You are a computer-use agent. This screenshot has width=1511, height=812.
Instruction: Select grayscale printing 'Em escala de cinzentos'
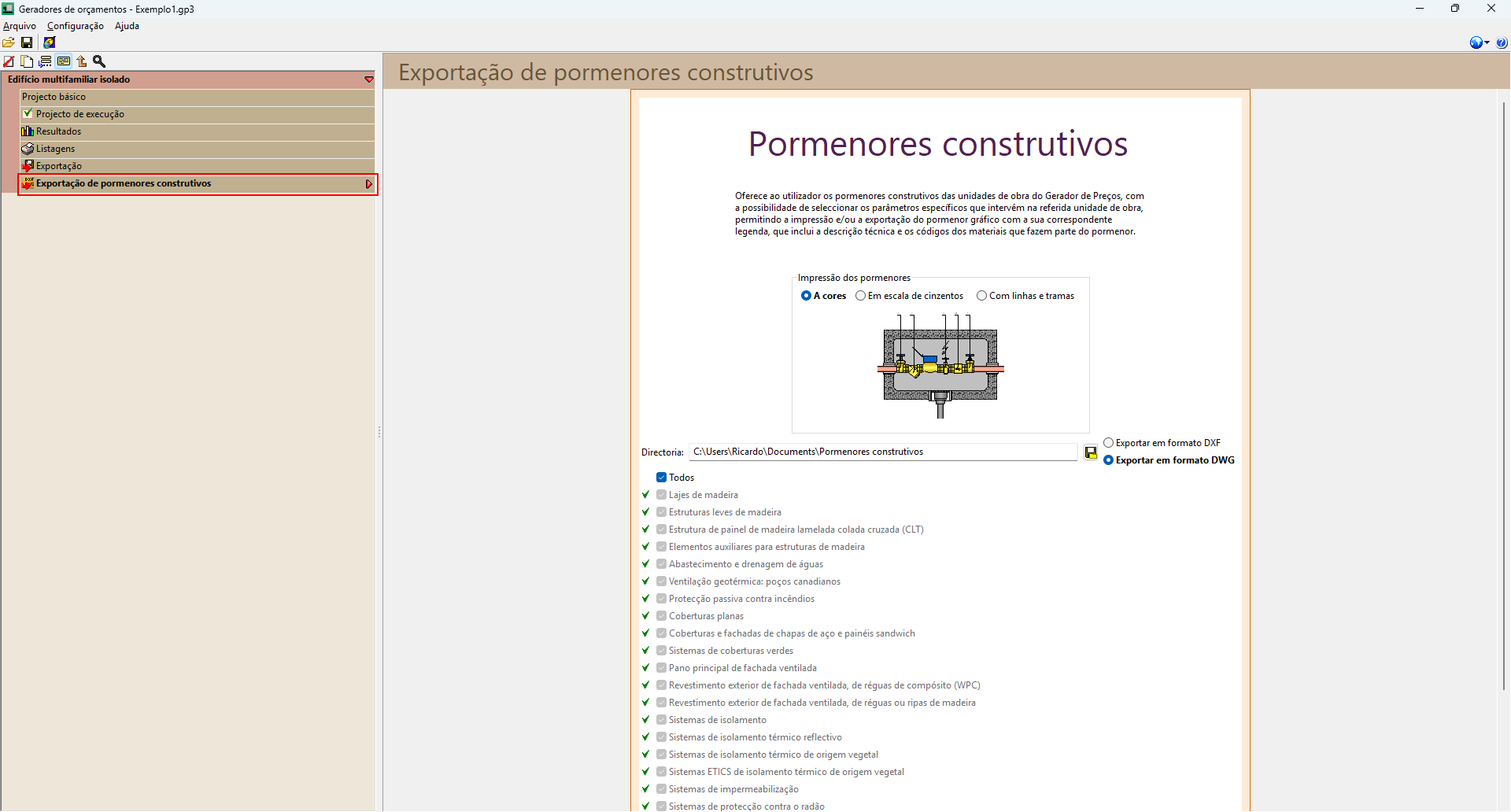pyautogui.click(x=860, y=295)
